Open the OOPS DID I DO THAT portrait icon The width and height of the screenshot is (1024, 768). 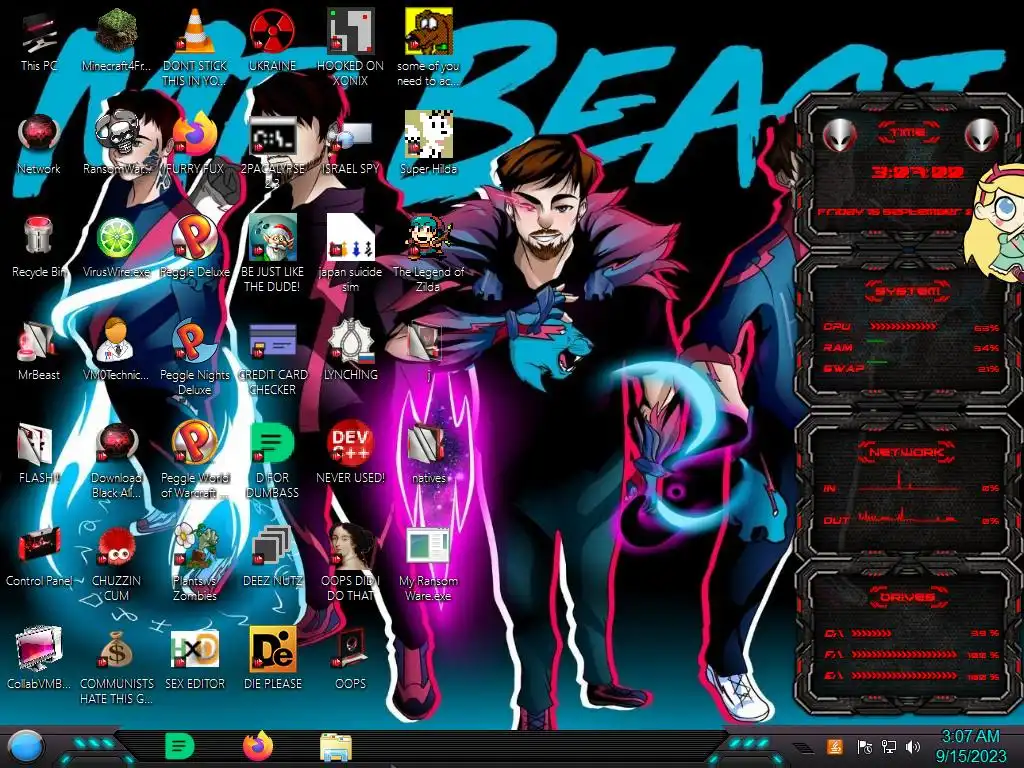point(350,563)
